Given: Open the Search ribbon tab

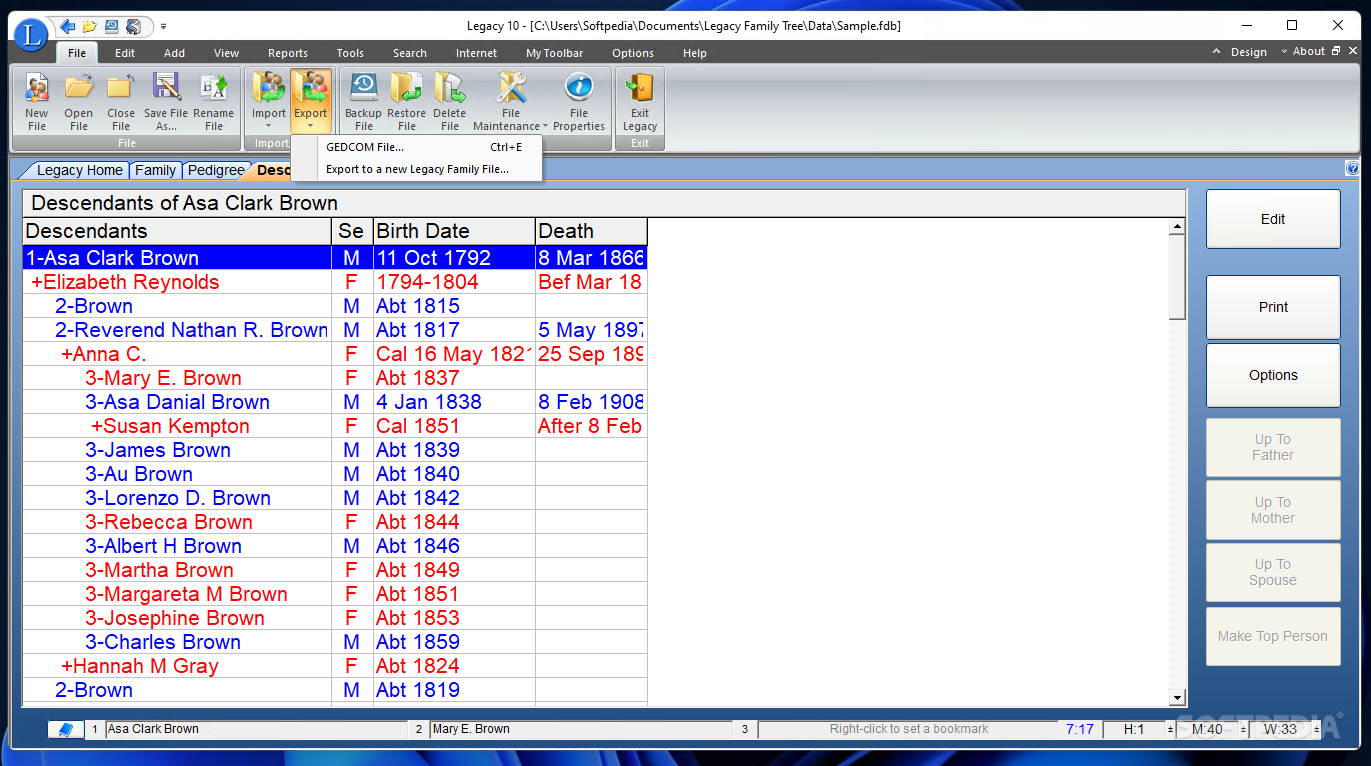Looking at the screenshot, I should coord(410,53).
